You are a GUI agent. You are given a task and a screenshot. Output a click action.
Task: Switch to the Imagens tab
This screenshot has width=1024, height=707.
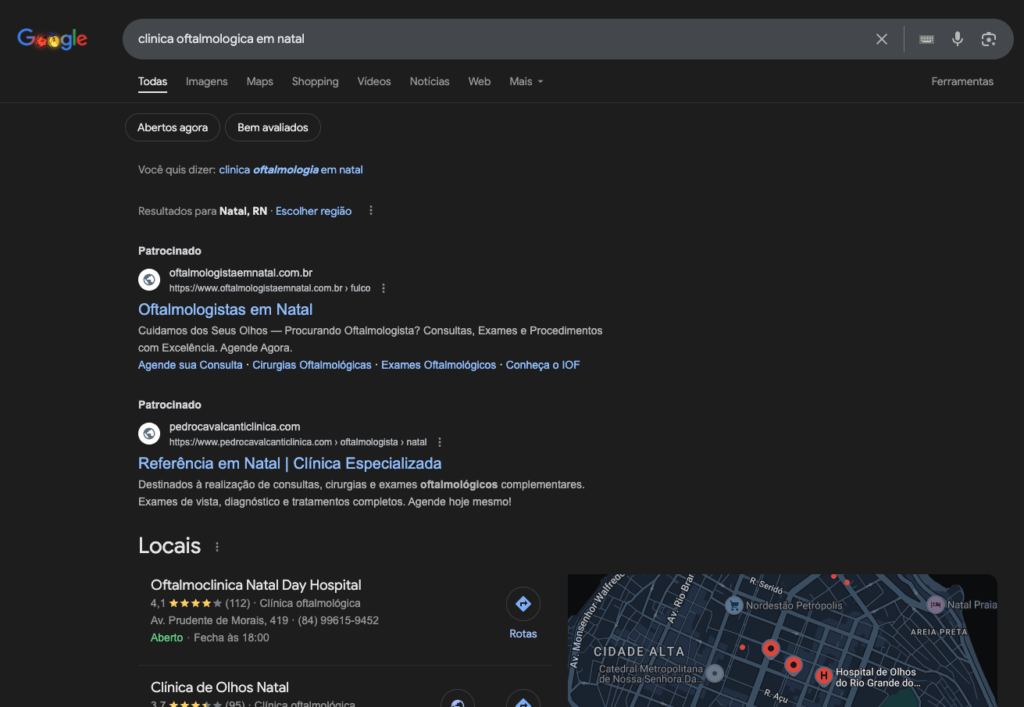(206, 82)
